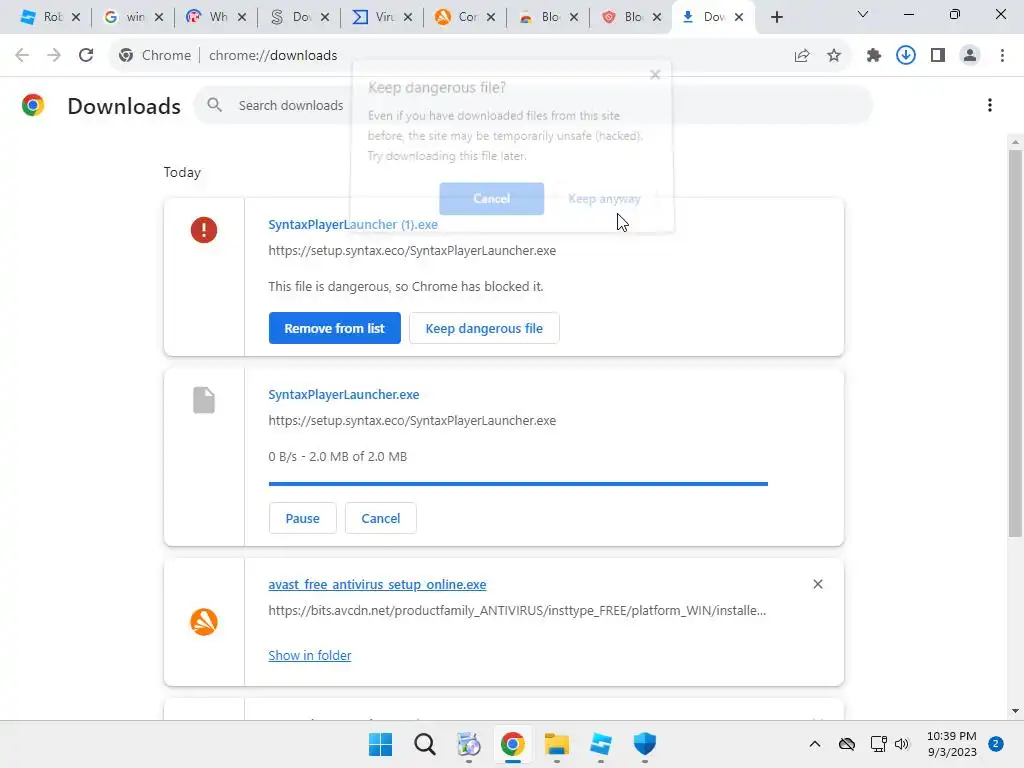Click the search magnifier in Search downloads
This screenshot has width=1024, height=768.
tap(214, 104)
